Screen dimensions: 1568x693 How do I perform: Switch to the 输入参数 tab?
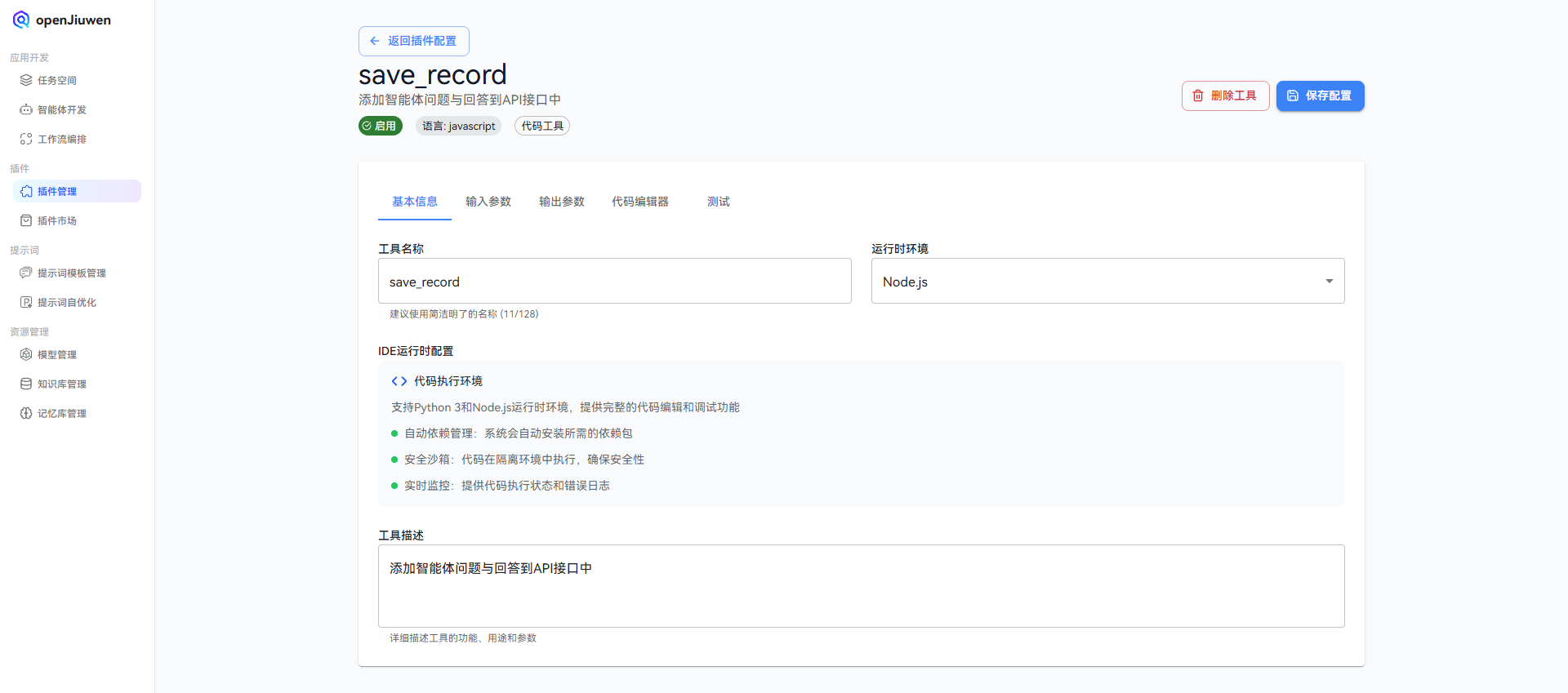[x=488, y=202]
